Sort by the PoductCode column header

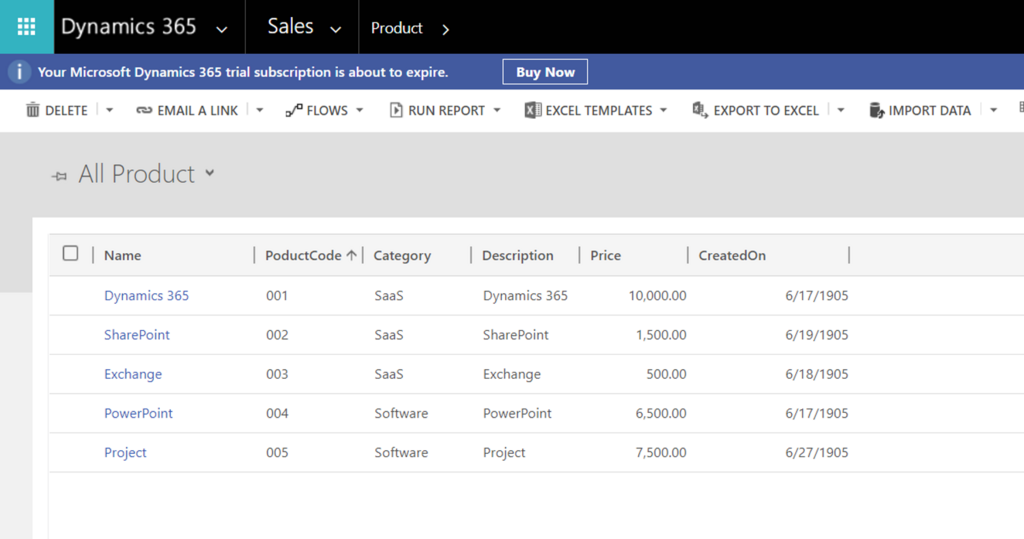click(303, 255)
